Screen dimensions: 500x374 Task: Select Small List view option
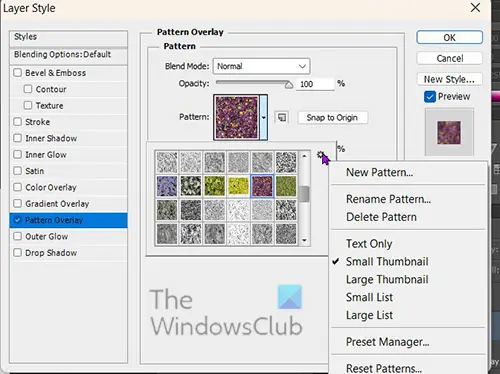pyautogui.click(x=369, y=297)
